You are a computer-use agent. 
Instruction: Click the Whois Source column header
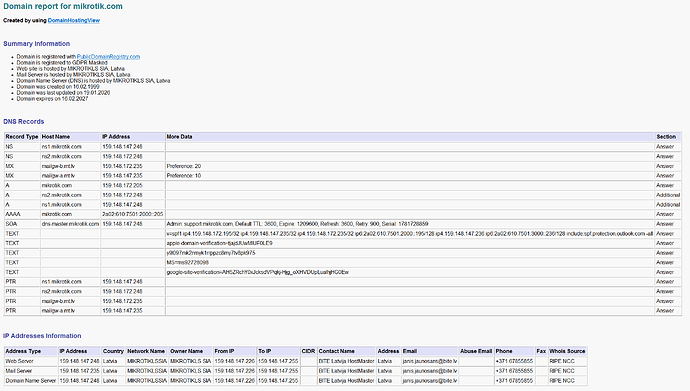(x=567, y=351)
